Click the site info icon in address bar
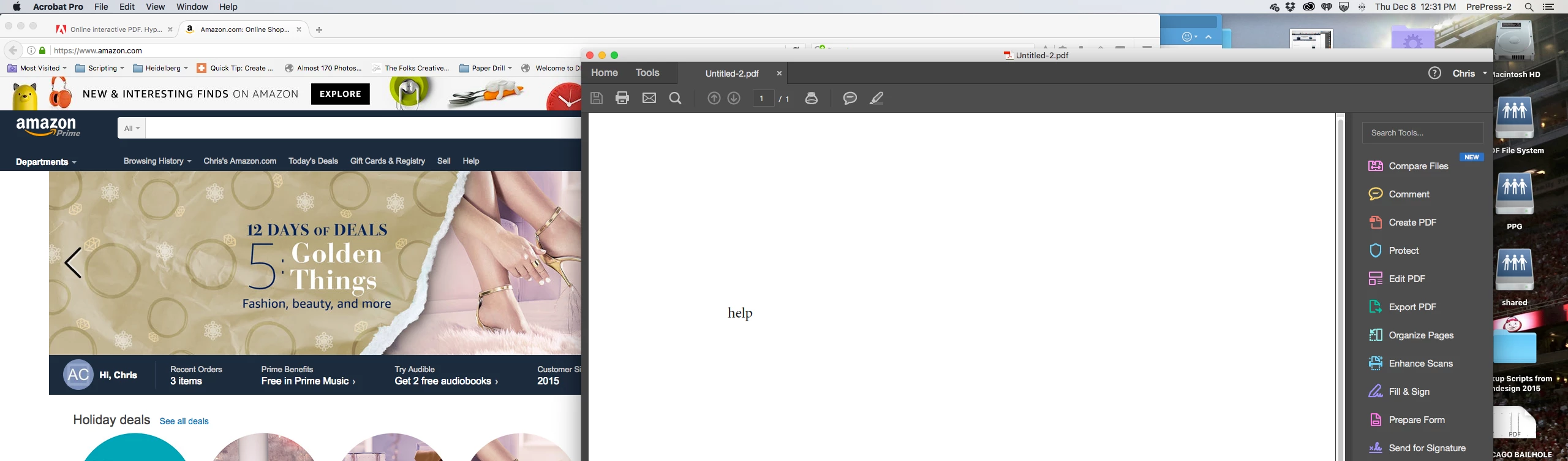 [31, 50]
